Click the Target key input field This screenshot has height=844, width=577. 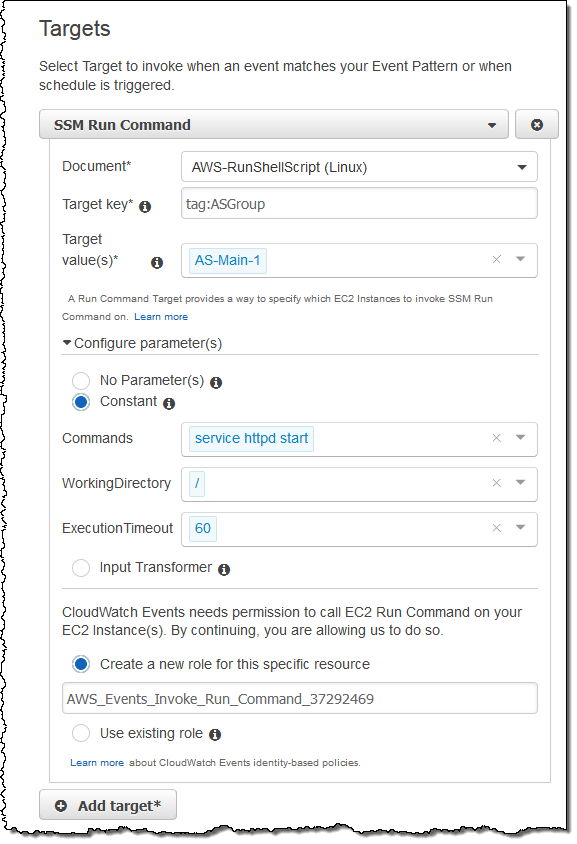tap(359, 204)
